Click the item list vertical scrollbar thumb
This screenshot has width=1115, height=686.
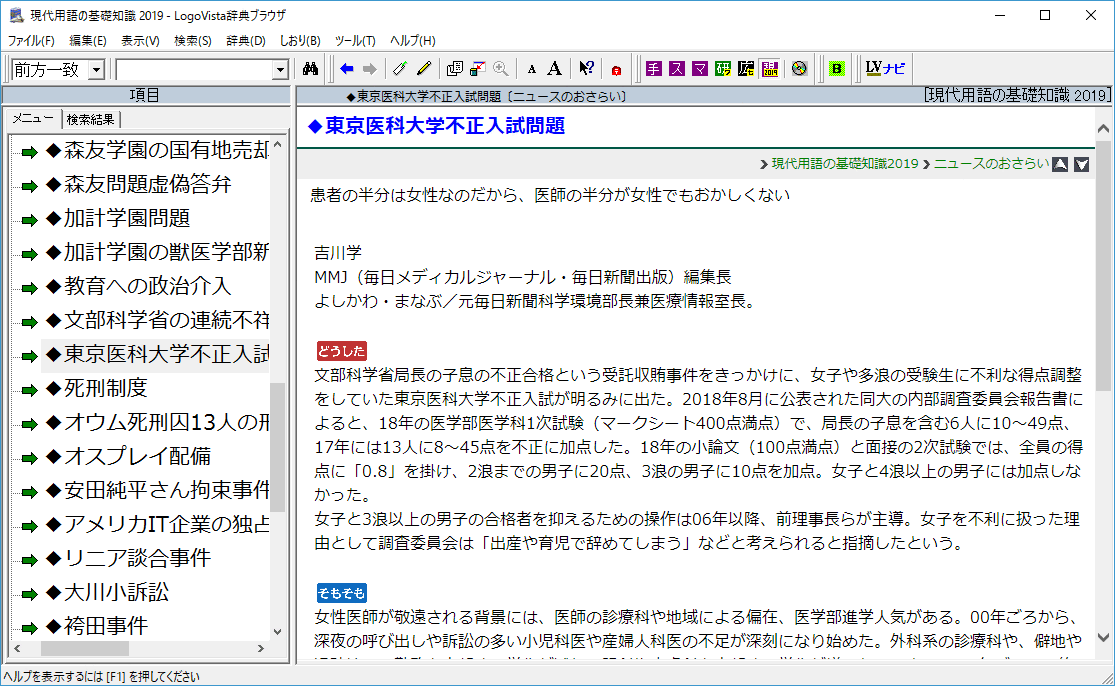(277, 447)
